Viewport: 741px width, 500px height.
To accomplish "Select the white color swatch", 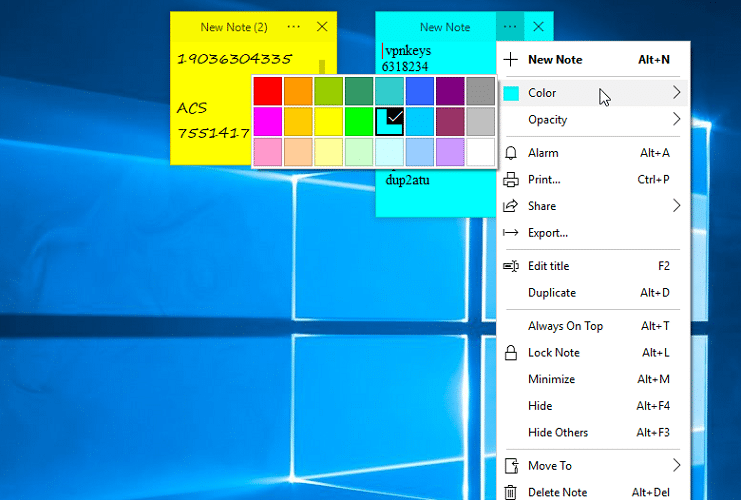I will point(481,152).
